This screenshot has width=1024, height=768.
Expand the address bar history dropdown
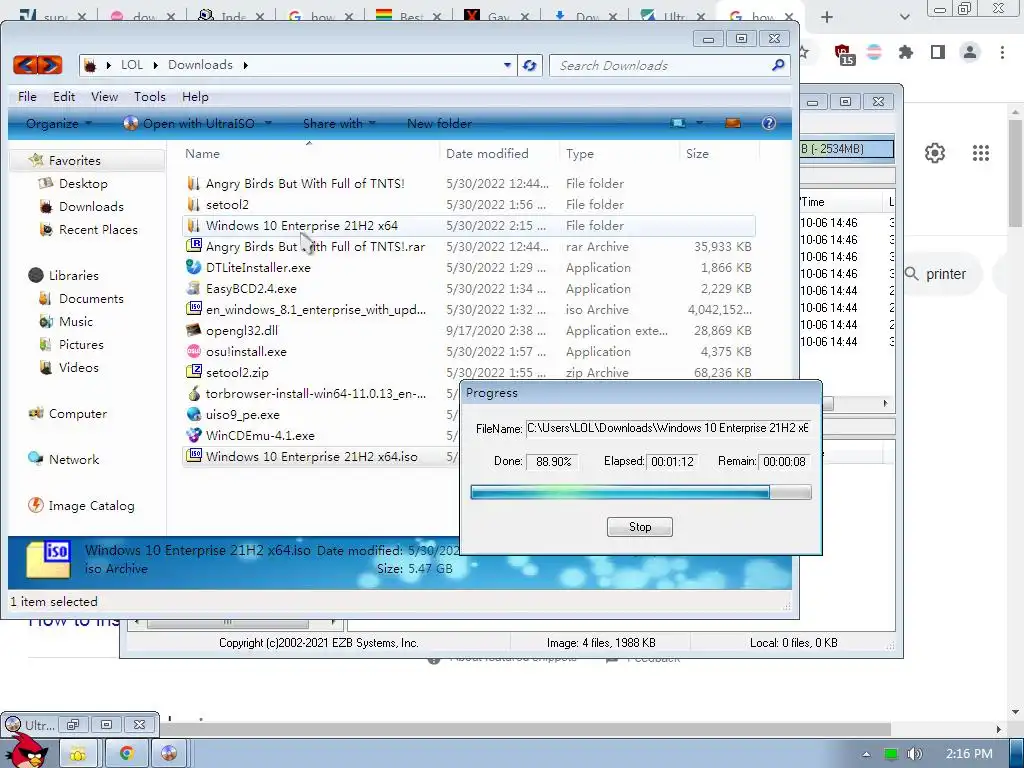(507, 65)
